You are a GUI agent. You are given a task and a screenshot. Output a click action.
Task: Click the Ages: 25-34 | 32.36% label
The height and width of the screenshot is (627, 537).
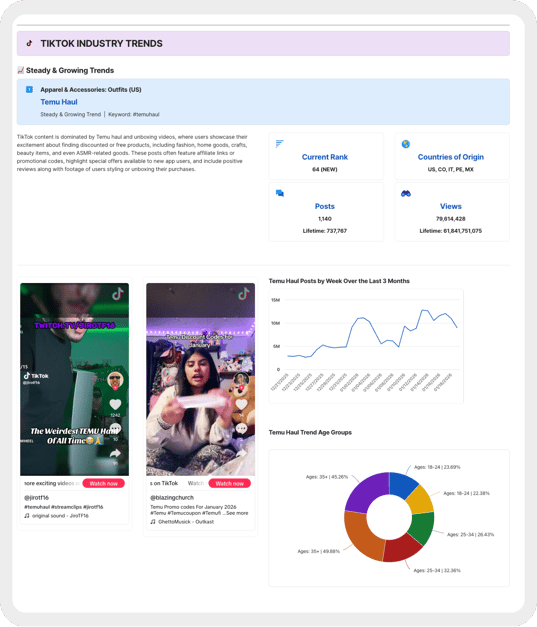pyautogui.click(x=437, y=570)
